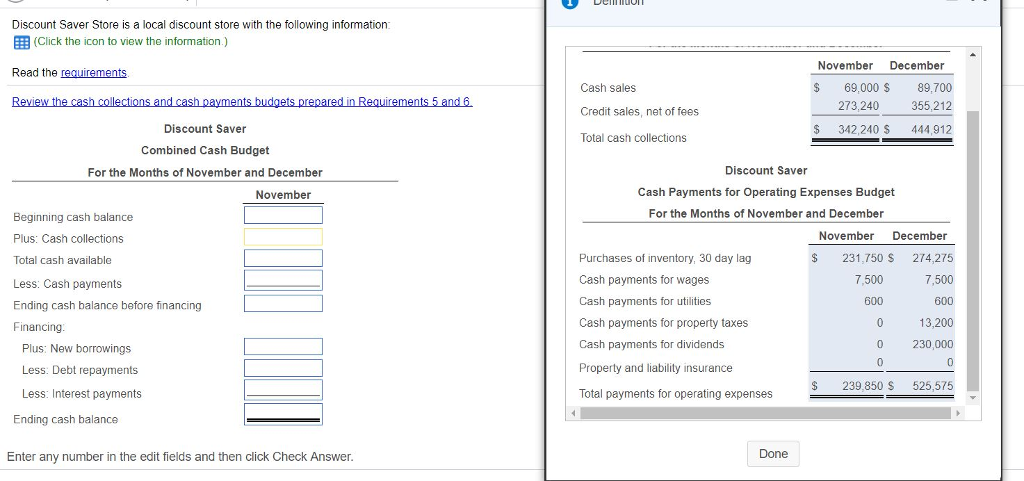Click 'Credit sales, net of fees' label

pyautogui.click(x=639, y=112)
